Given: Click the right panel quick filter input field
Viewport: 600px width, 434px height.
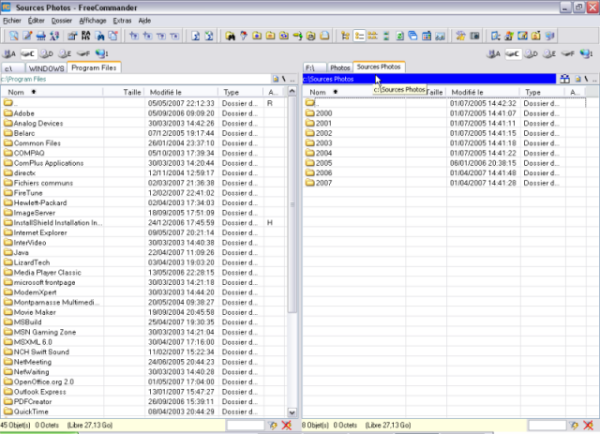Looking at the screenshot, I should click(547, 425).
